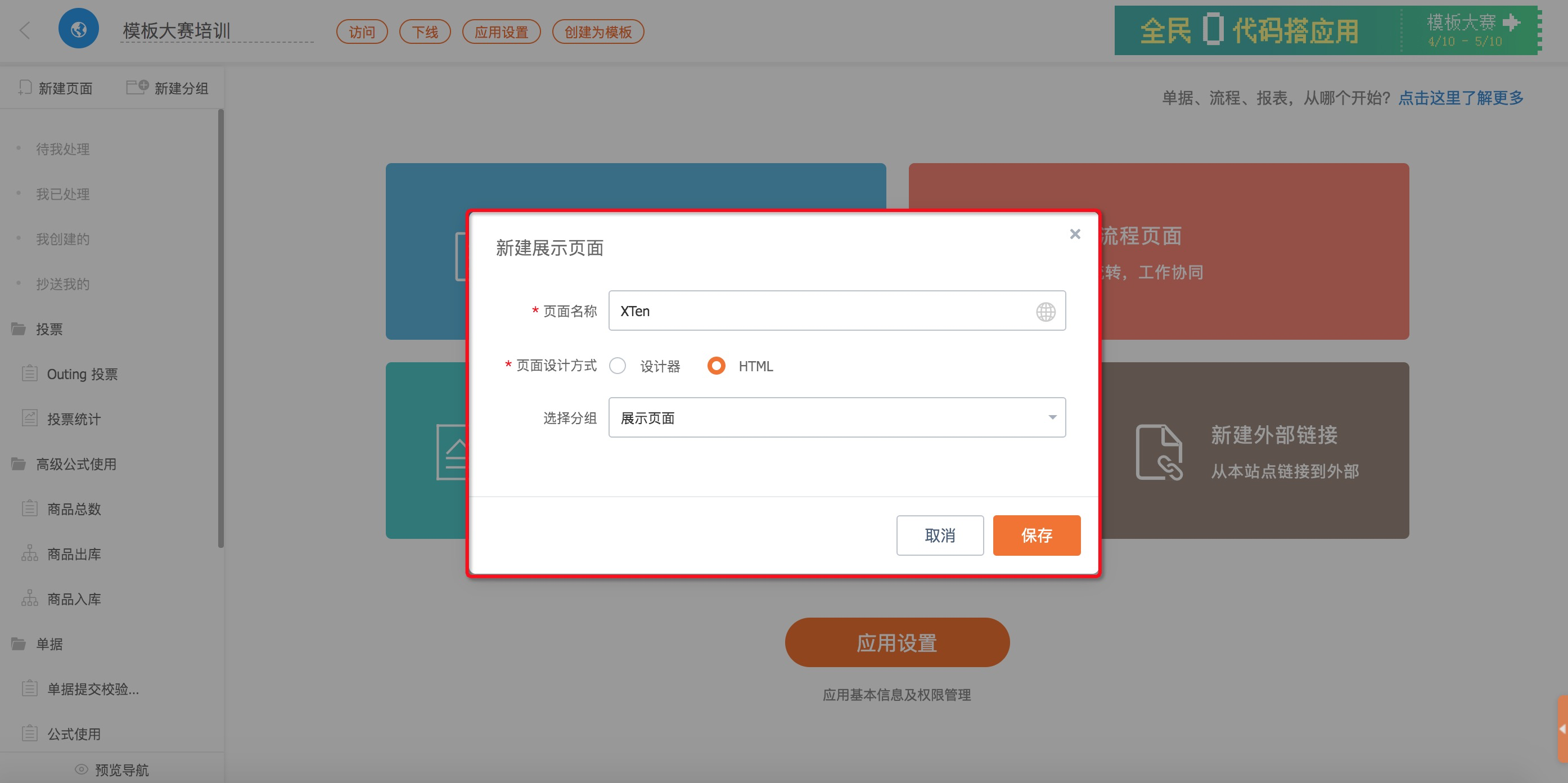Open 待我处理 in the sidebar
Screen dimensions: 1568x783
(62, 149)
